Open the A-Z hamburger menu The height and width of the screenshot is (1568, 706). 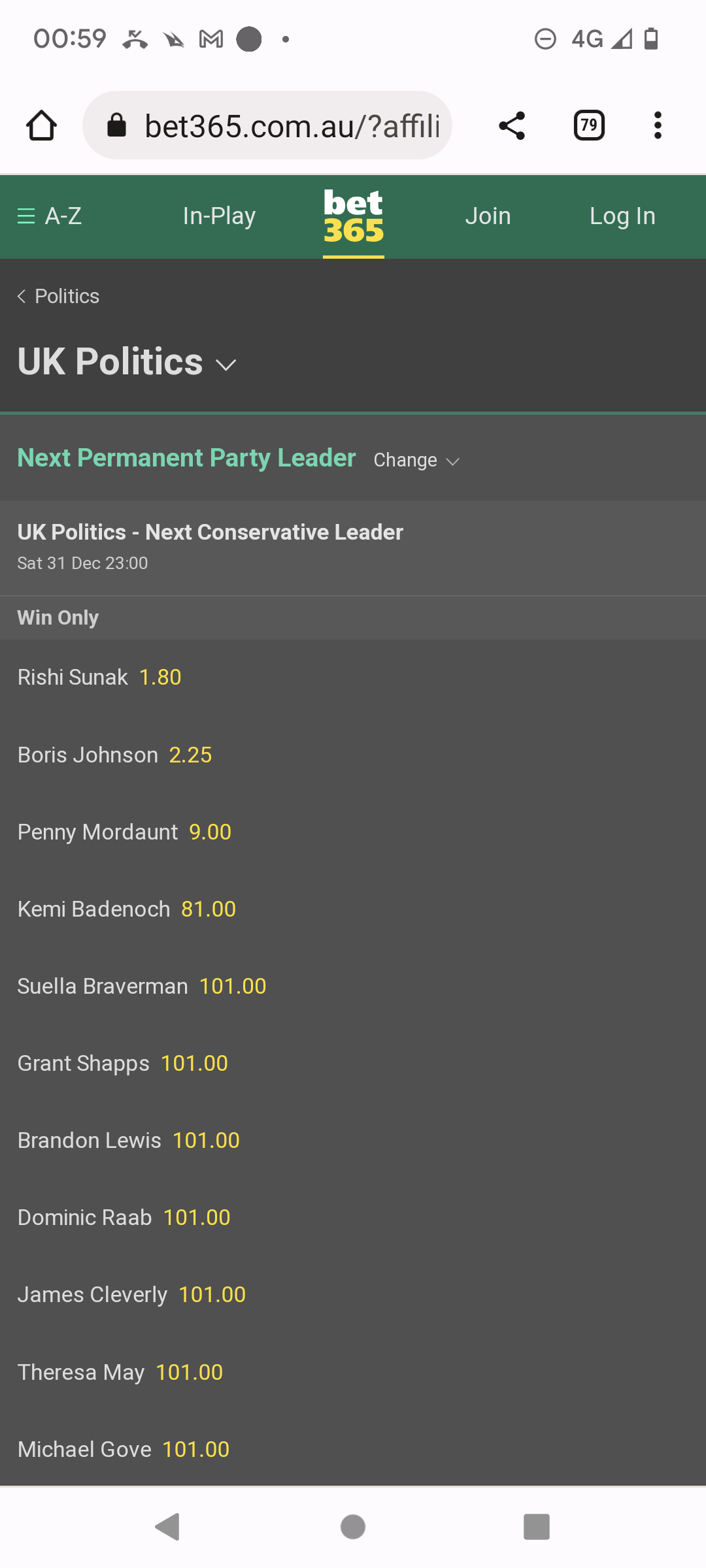tap(50, 216)
